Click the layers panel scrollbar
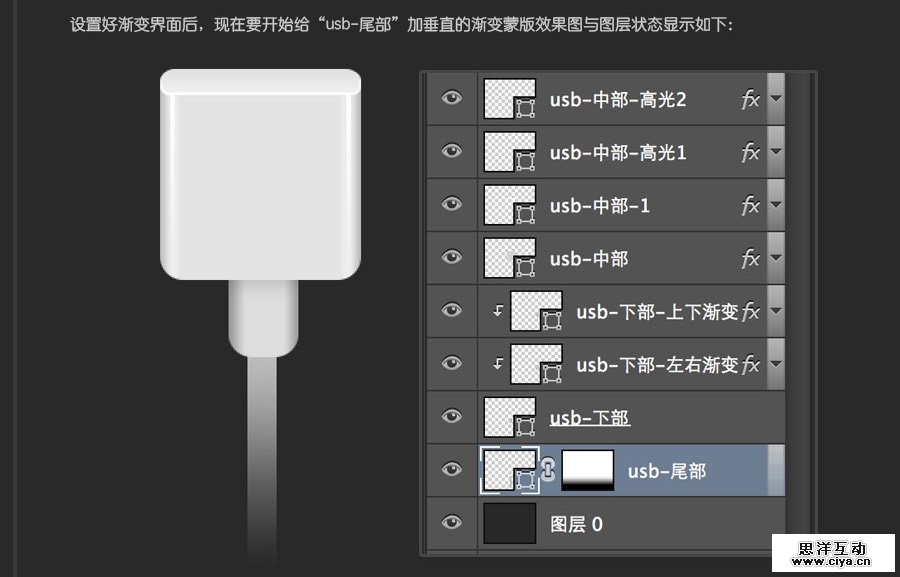900x577 pixels. click(x=795, y=300)
